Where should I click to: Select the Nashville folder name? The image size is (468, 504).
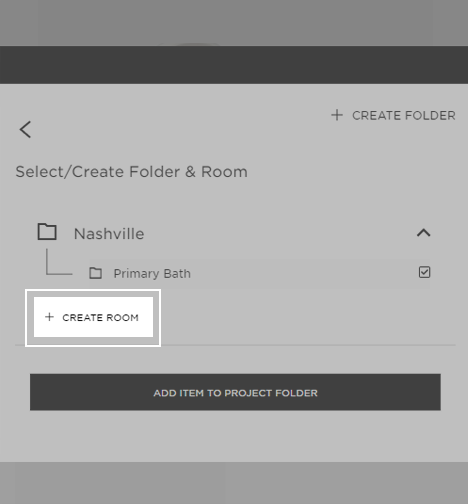[x=109, y=234]
